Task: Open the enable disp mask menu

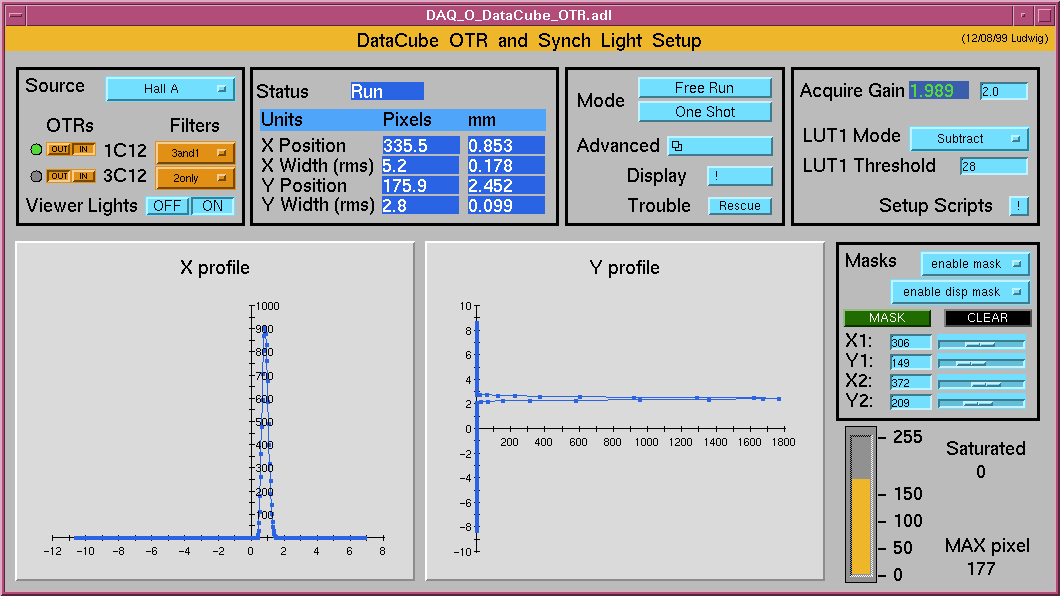Action: [x=960, y=292]
